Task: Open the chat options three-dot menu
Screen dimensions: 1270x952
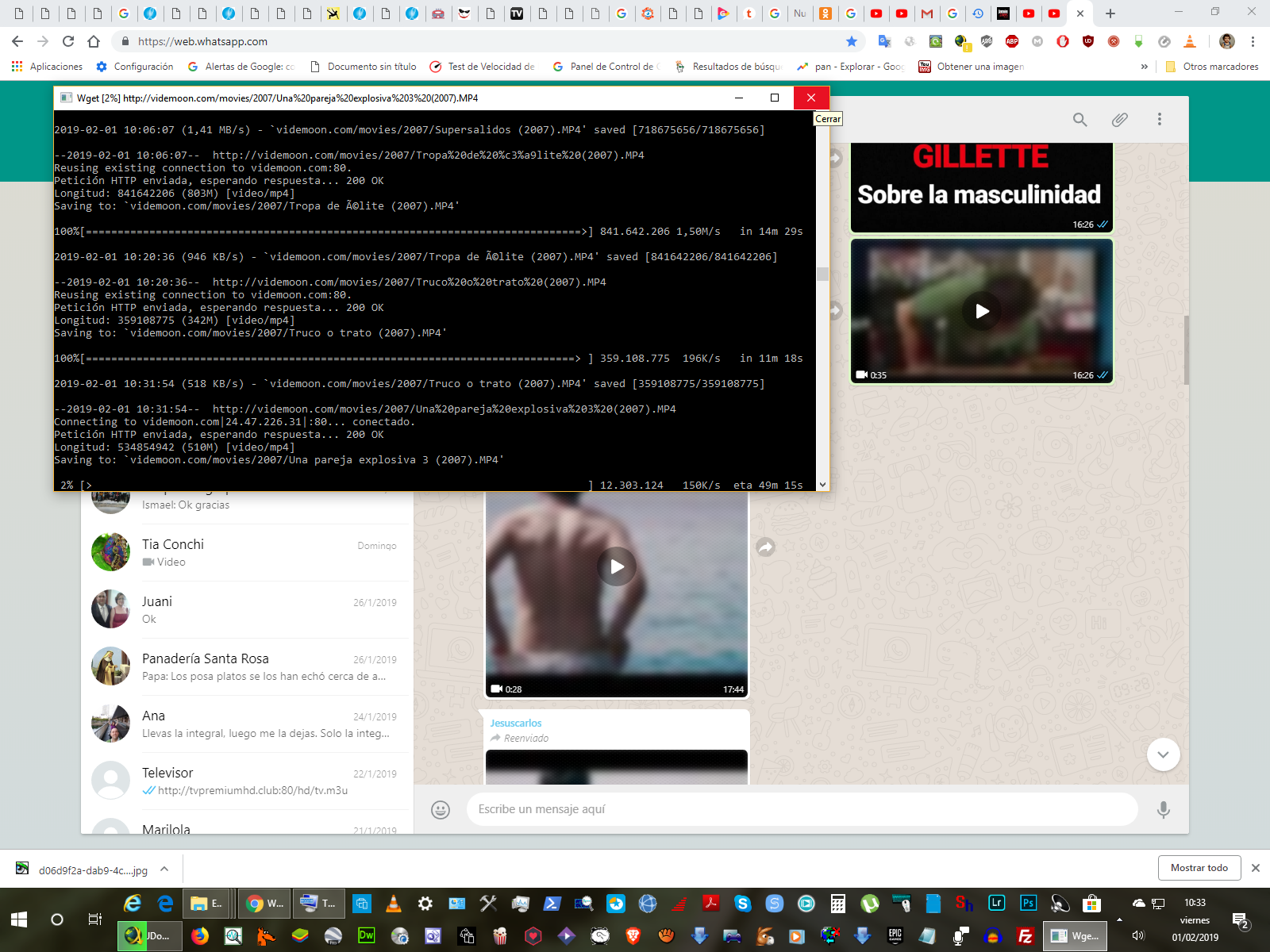Action: coord(1159,119)
